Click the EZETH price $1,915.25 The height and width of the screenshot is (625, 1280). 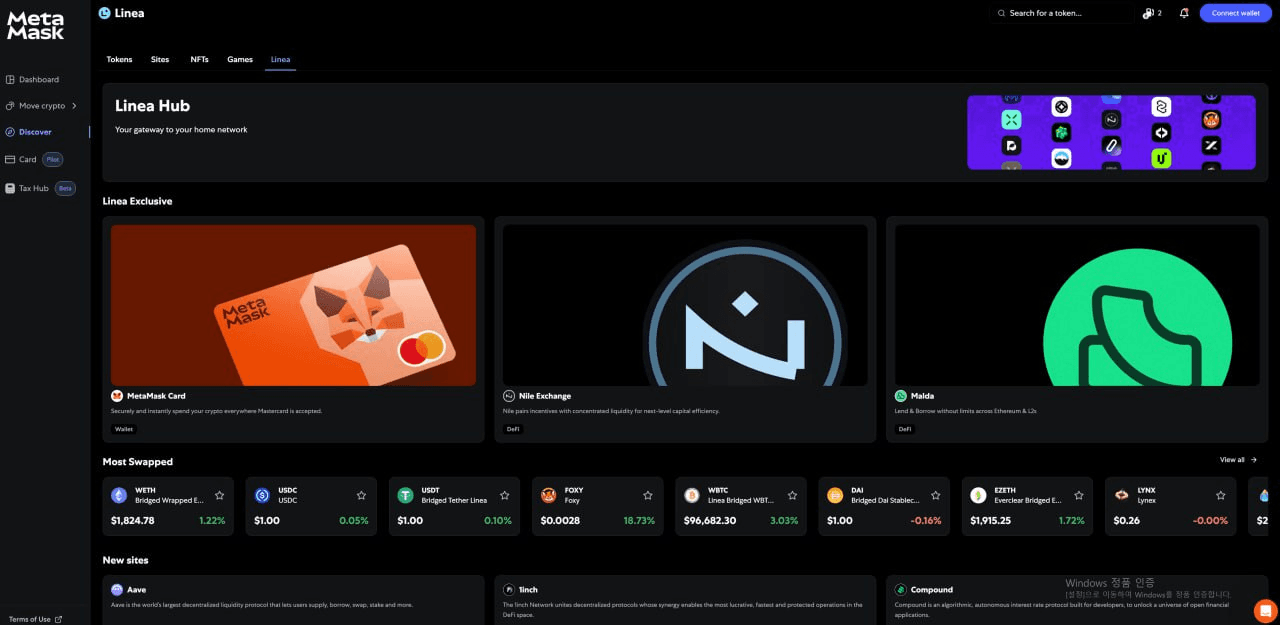point(991,521)
